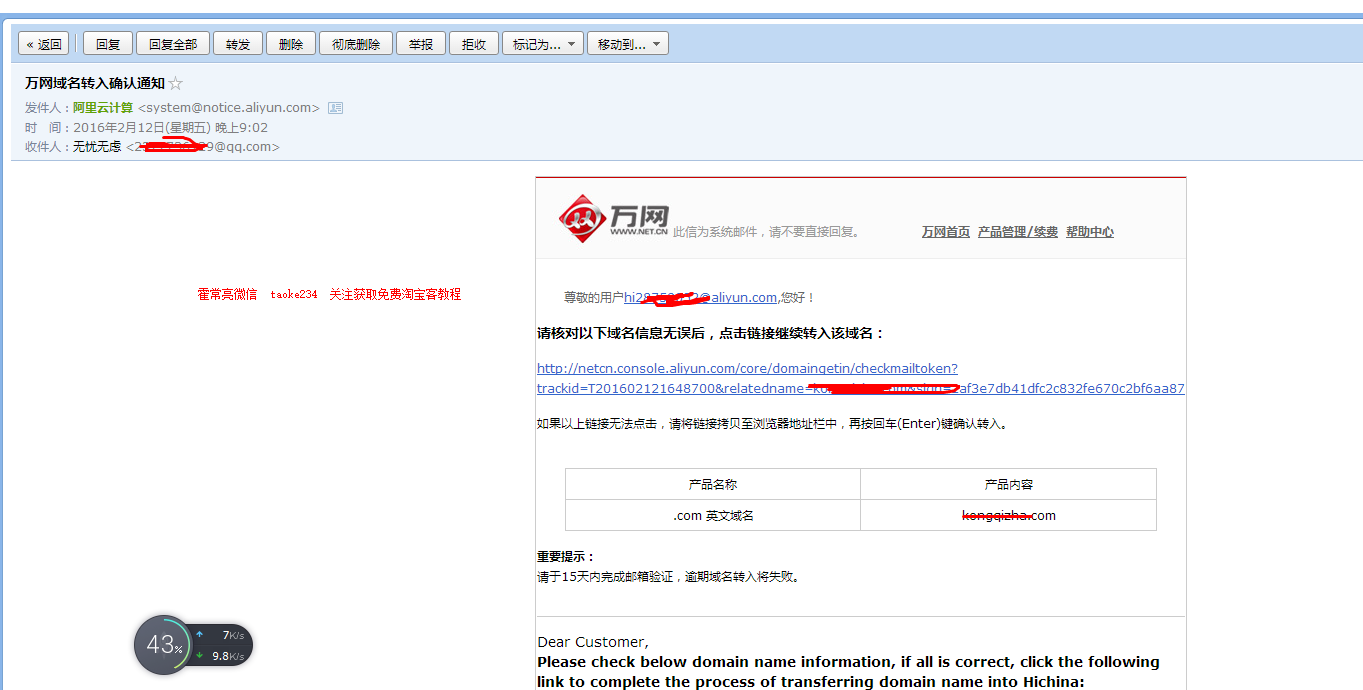Open the 移动到... dropdown

click(628, 44)
